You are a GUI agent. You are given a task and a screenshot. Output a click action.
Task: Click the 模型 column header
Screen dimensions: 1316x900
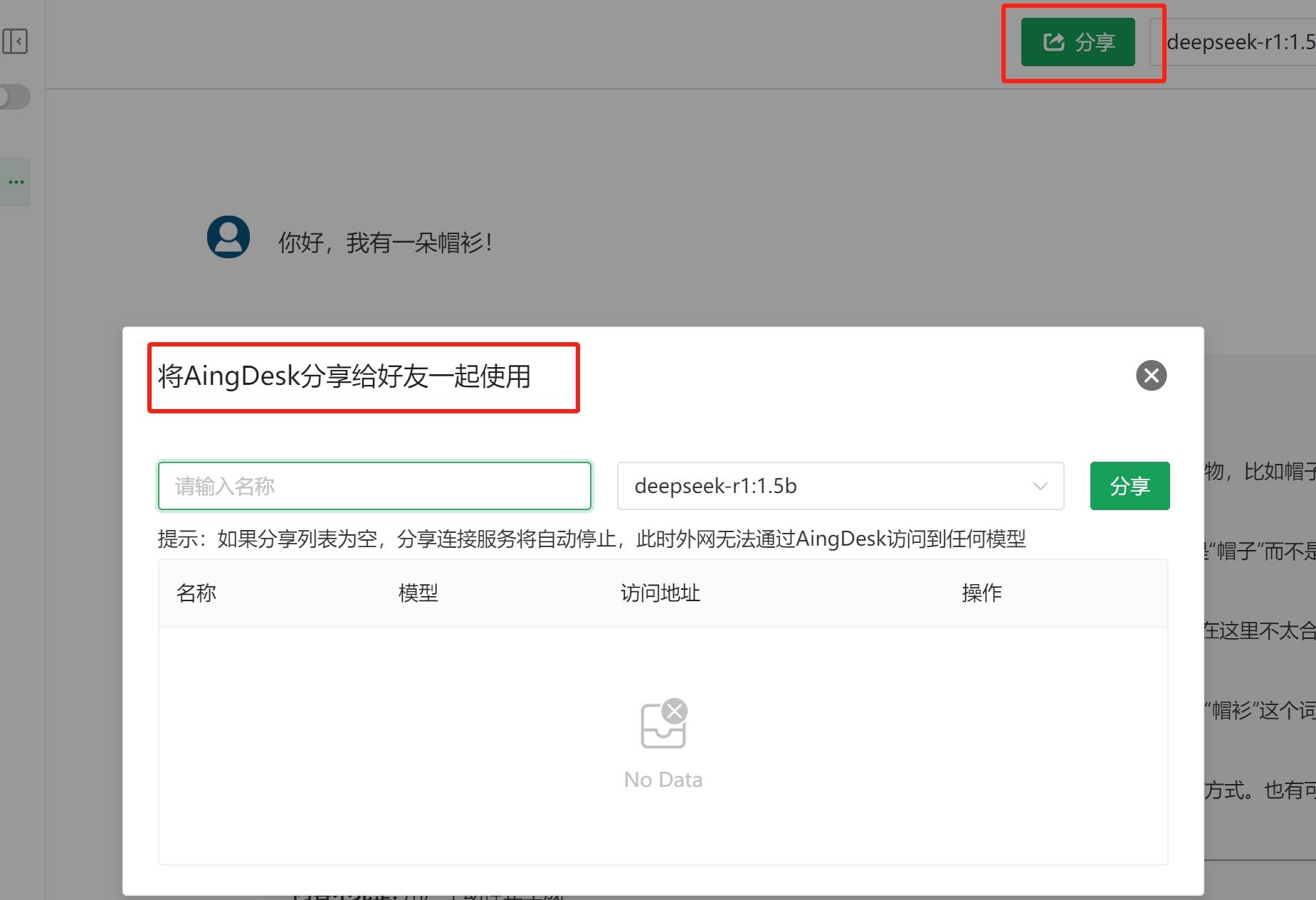[x=419, y=593]
